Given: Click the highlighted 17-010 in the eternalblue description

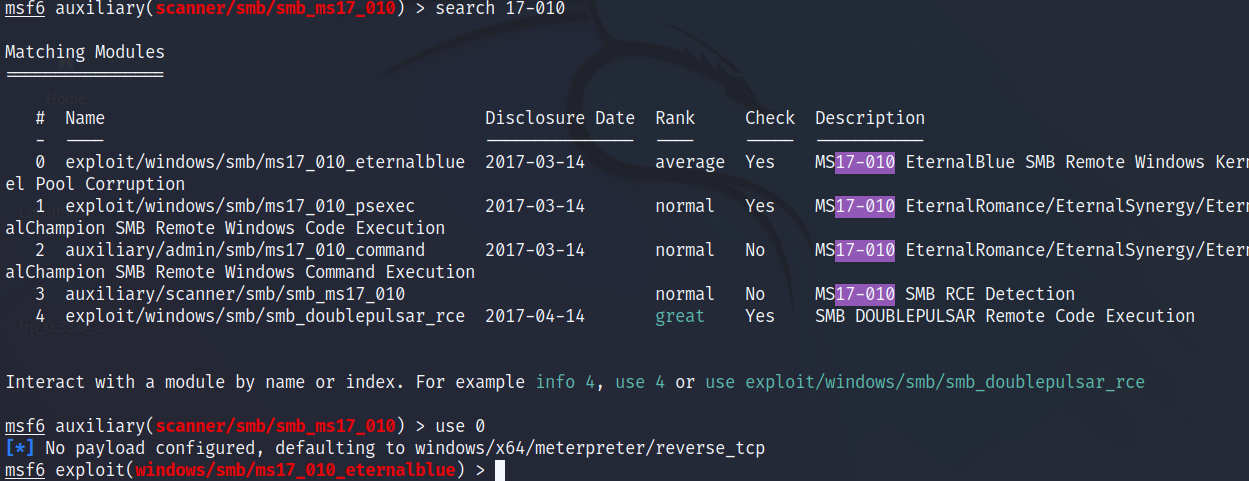Looking at the screenshot, I should tap(865, 162).
